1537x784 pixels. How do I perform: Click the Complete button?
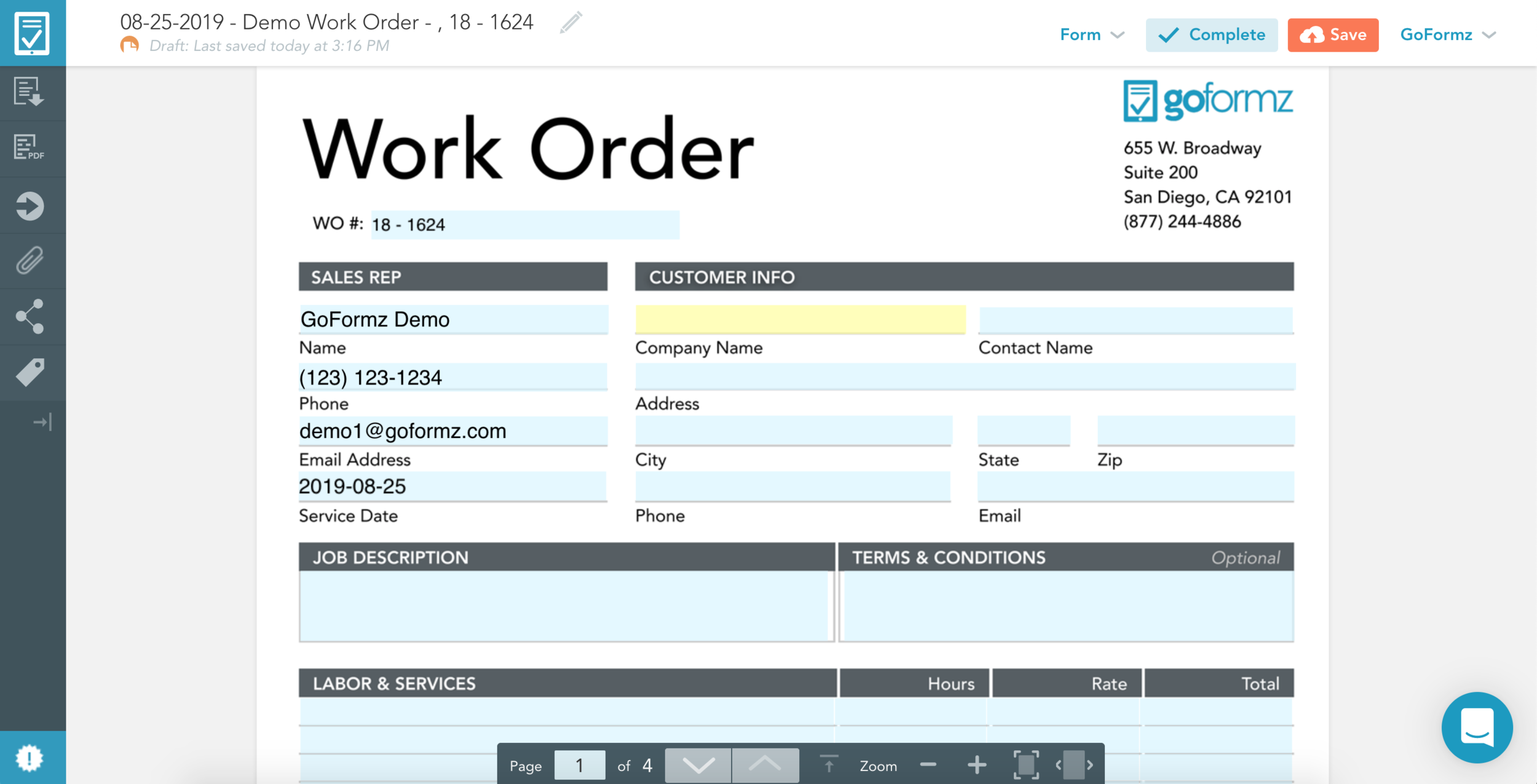[1211, 35]
